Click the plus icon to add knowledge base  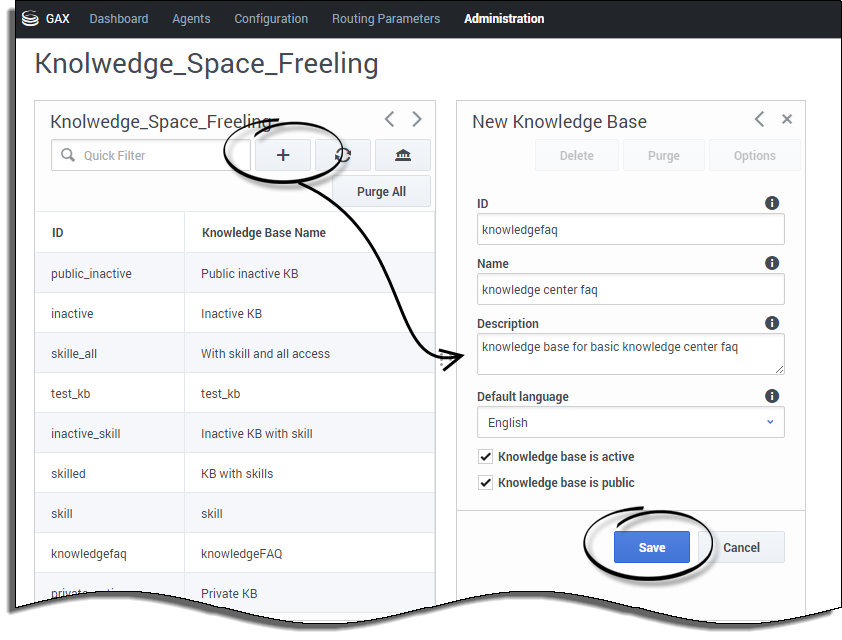tap(283, 155)
